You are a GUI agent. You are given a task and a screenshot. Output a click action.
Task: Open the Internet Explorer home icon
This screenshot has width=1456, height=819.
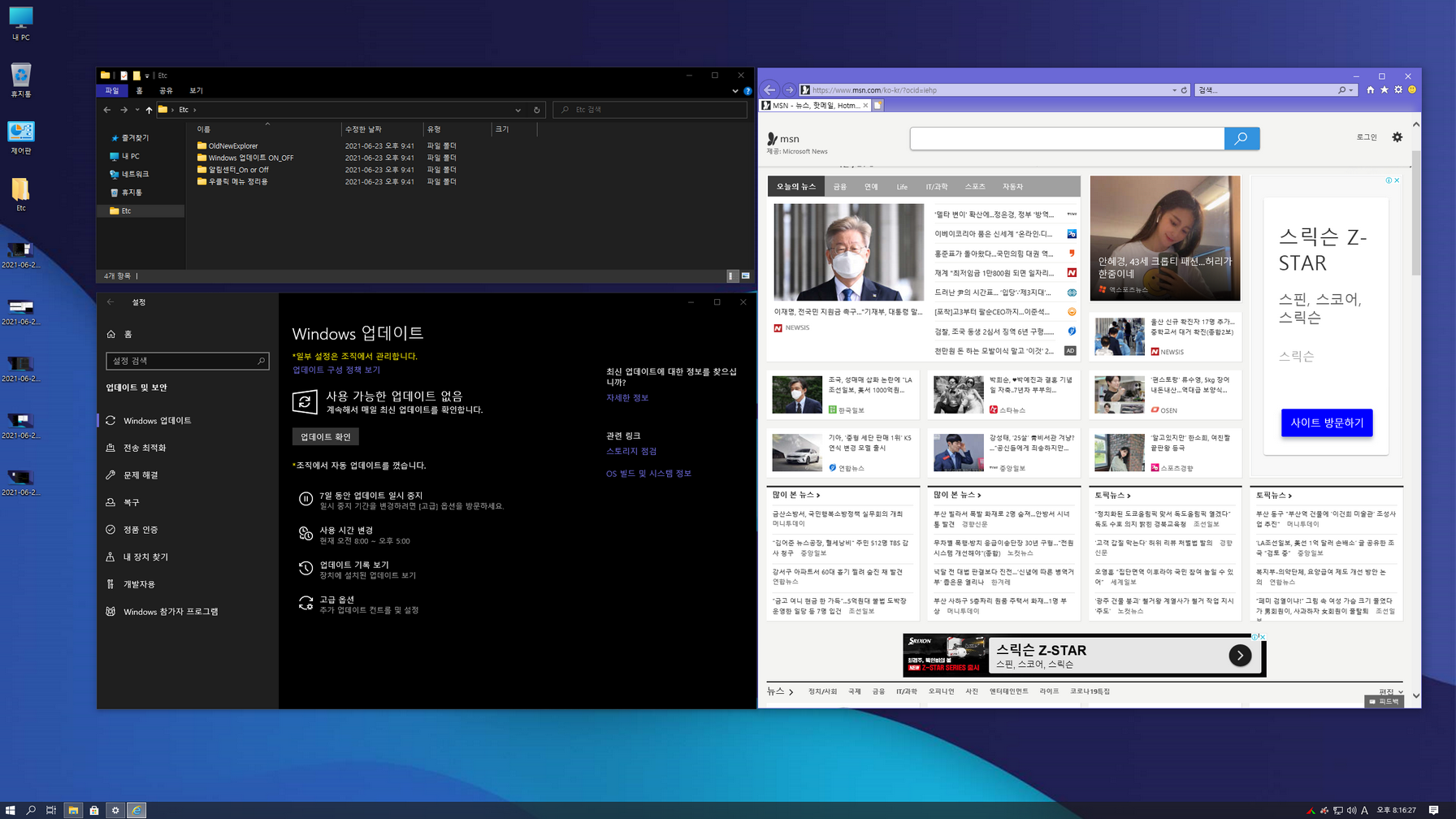[x=1370, y=90]
